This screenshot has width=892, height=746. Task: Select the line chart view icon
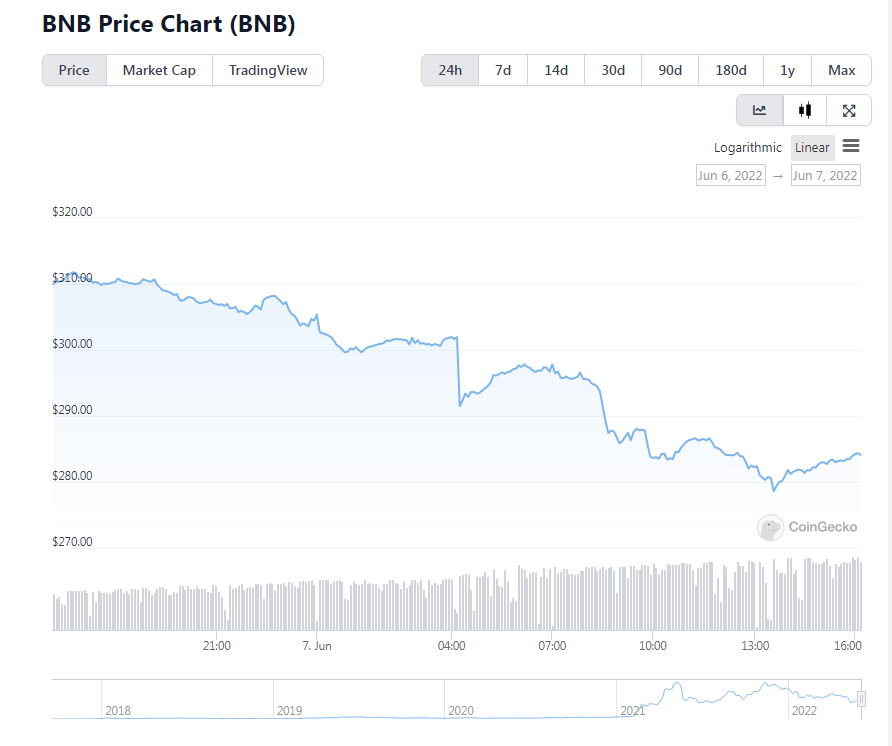click(x=759, y=110)
